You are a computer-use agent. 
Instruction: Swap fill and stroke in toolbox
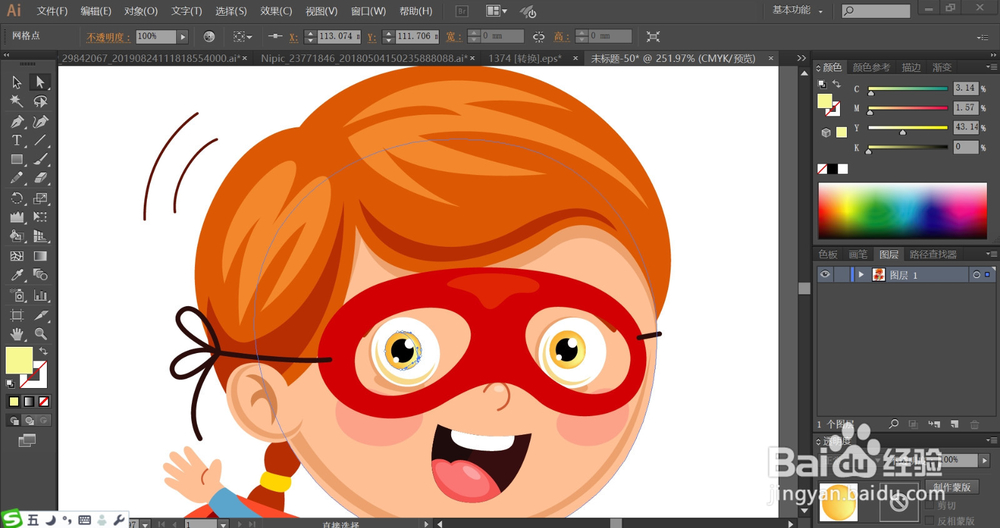43,351
